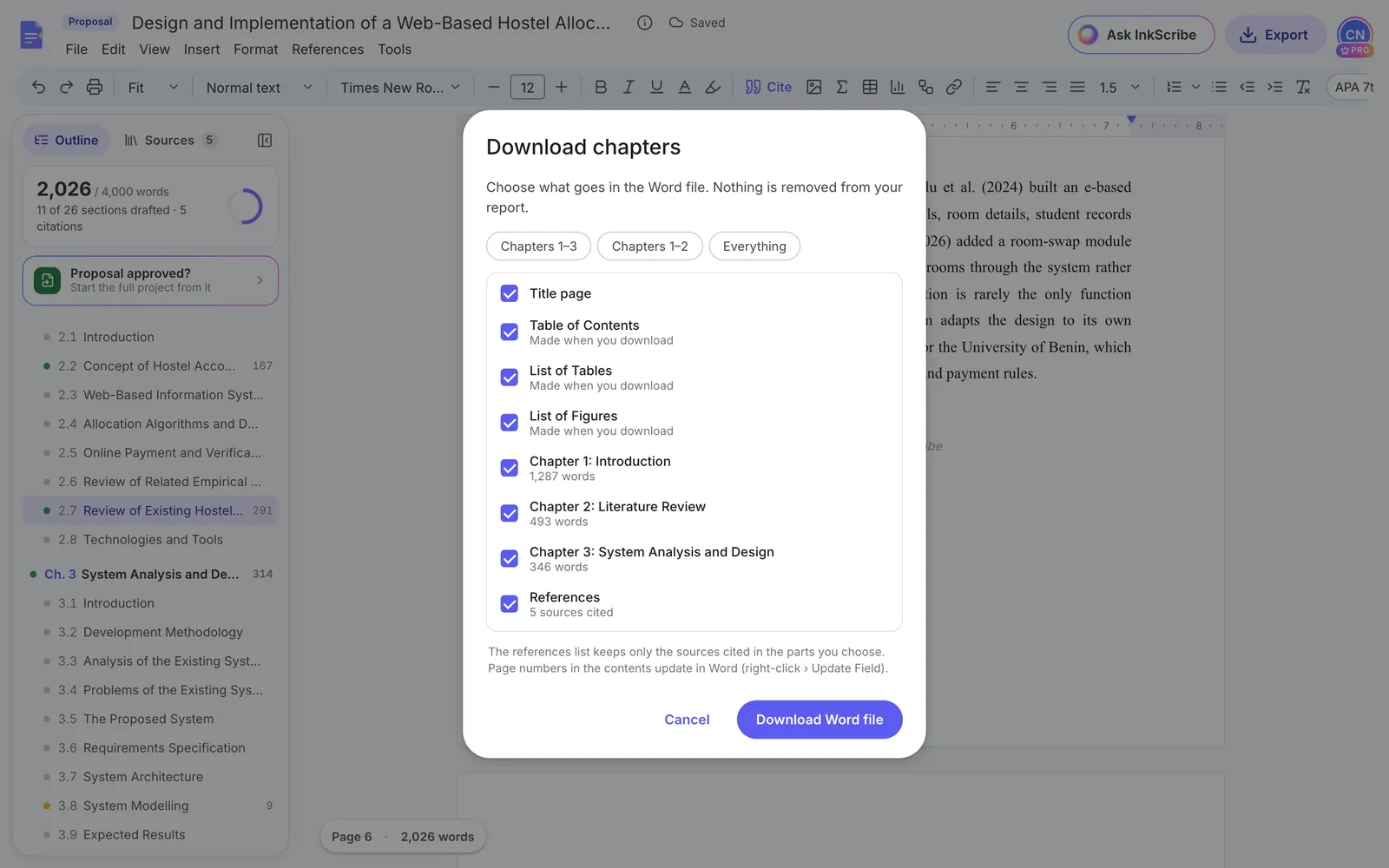Image resolution: width=1389 pixels, height=868 pixels.
Task: Insert an image from toolbar
Action: click(x=813, y=87)
